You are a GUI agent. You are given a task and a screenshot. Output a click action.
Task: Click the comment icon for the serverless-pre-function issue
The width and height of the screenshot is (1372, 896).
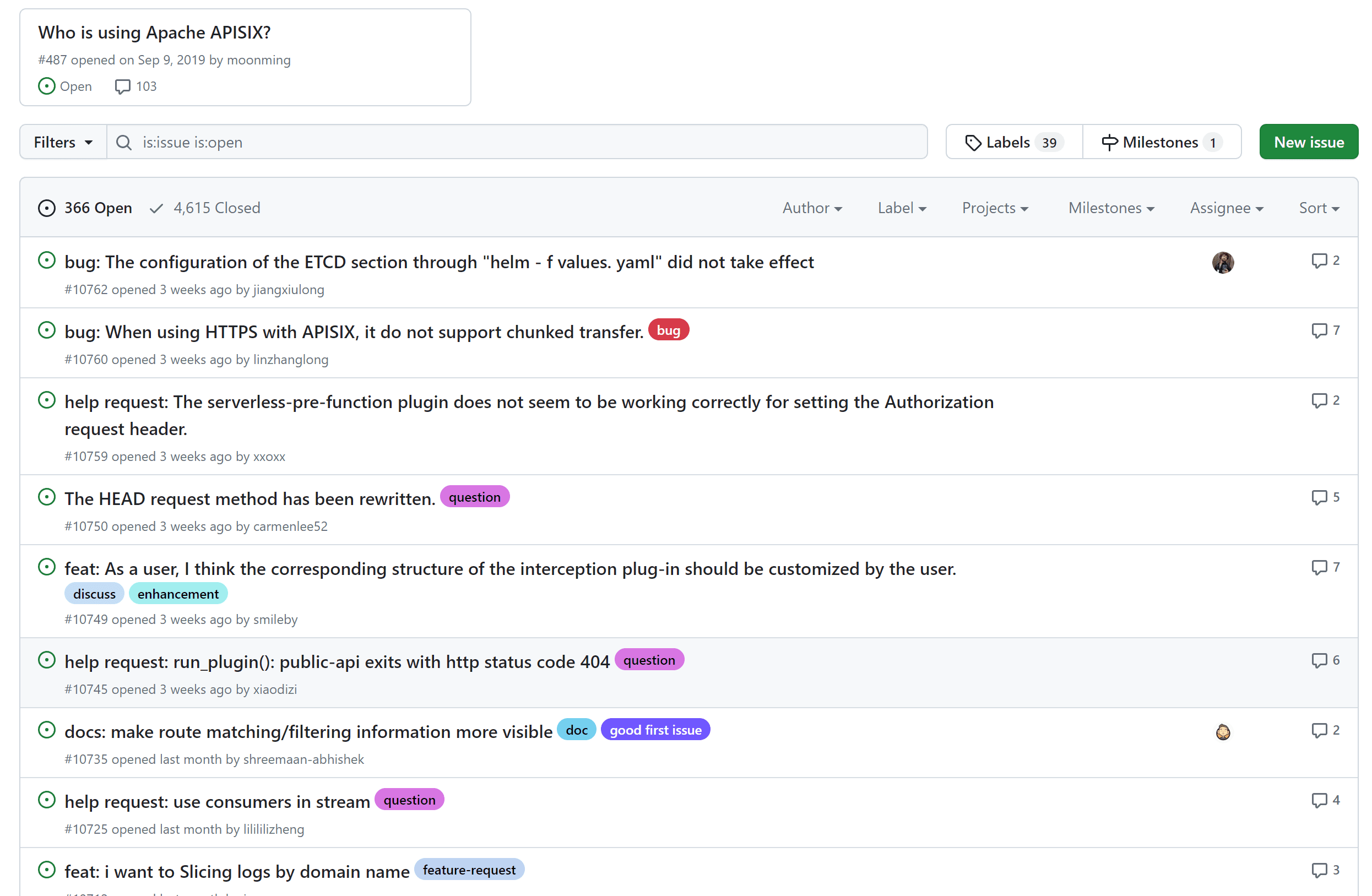point(1319,400)
